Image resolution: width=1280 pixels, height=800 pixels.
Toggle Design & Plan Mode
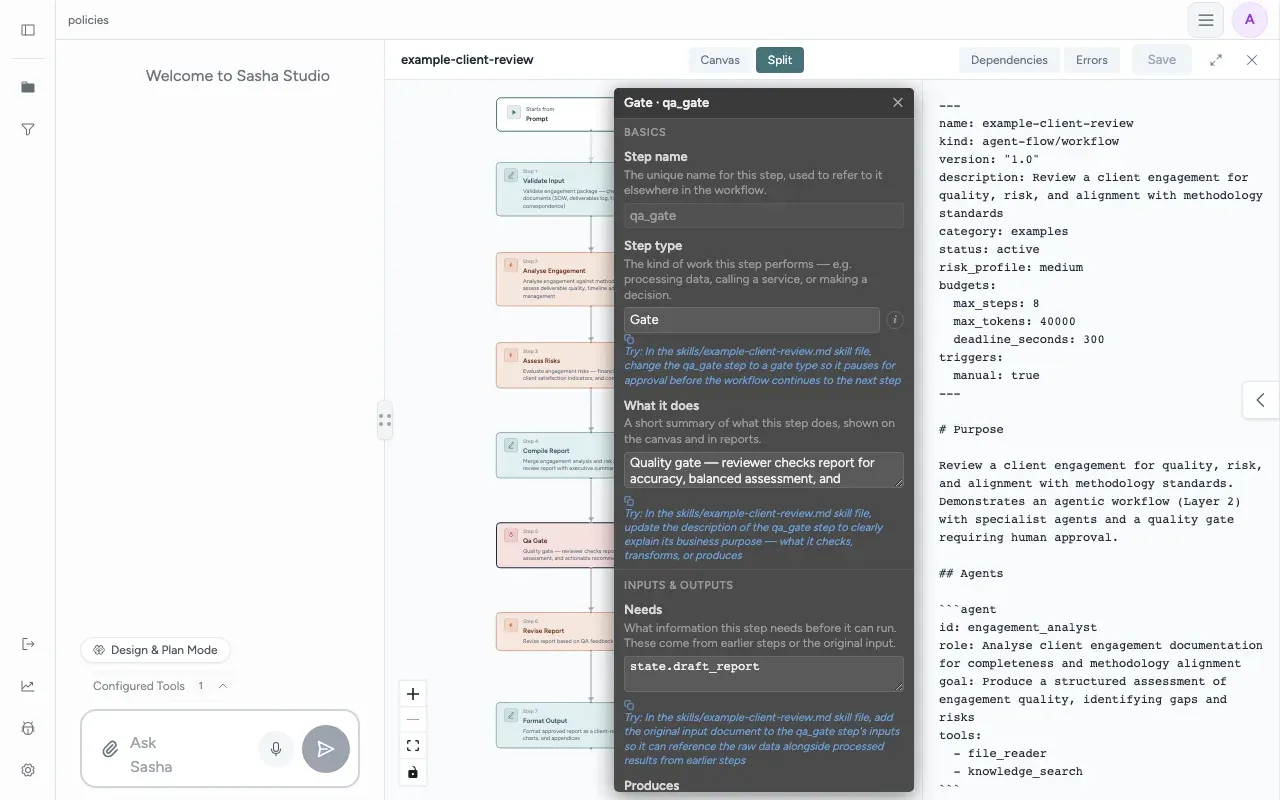click(155, 650)
